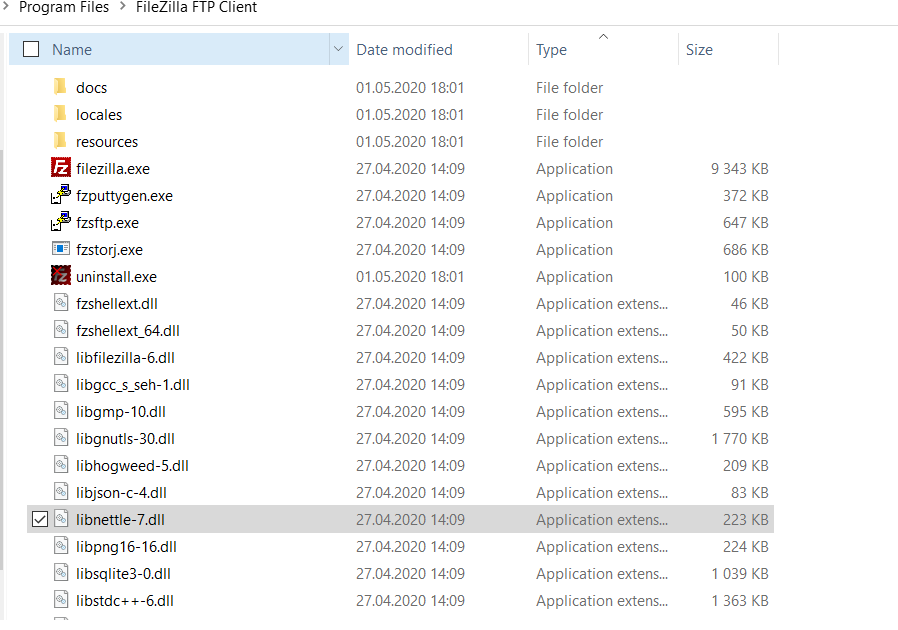Click the filezilla.exe red FZ icon

[61, 168]
